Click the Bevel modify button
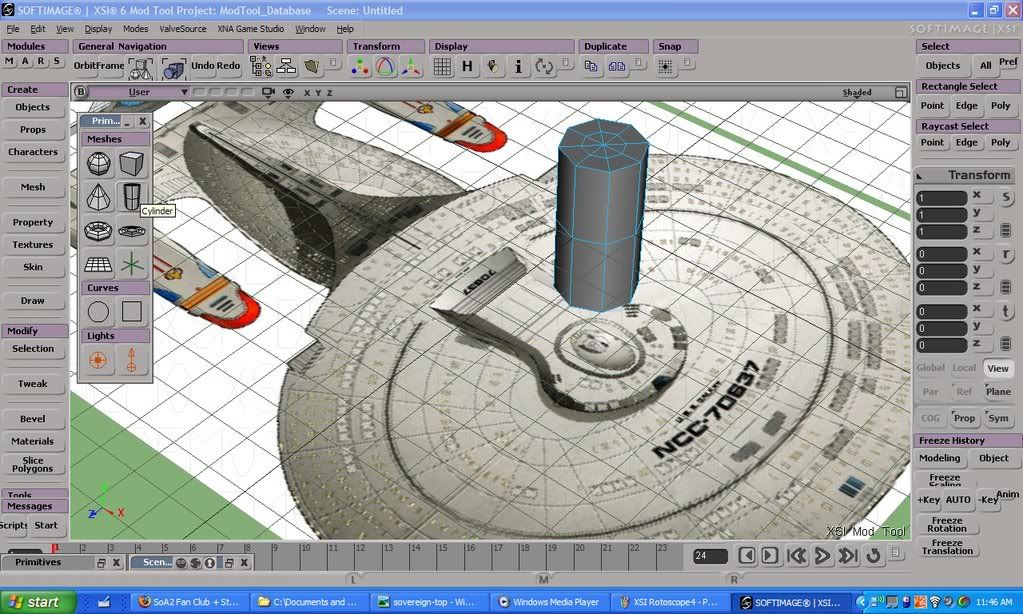Viewport: 1023px width, 614px height. coord(33,419)
